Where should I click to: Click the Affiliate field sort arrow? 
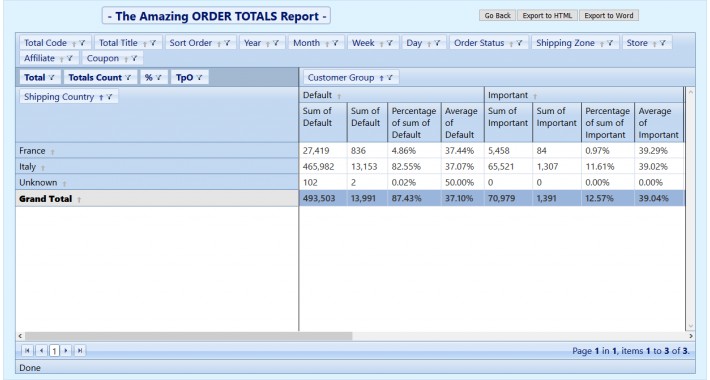tap(62, 59)
